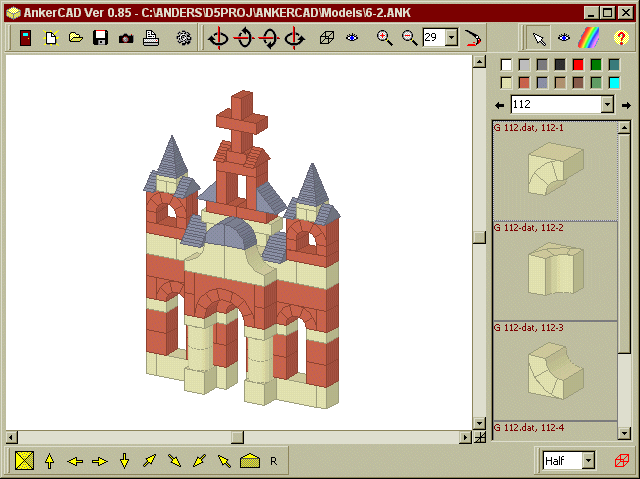This screenshot has width=640, height=479.
Task: Move stone with yellow left arrow
Action: (75, 461)
